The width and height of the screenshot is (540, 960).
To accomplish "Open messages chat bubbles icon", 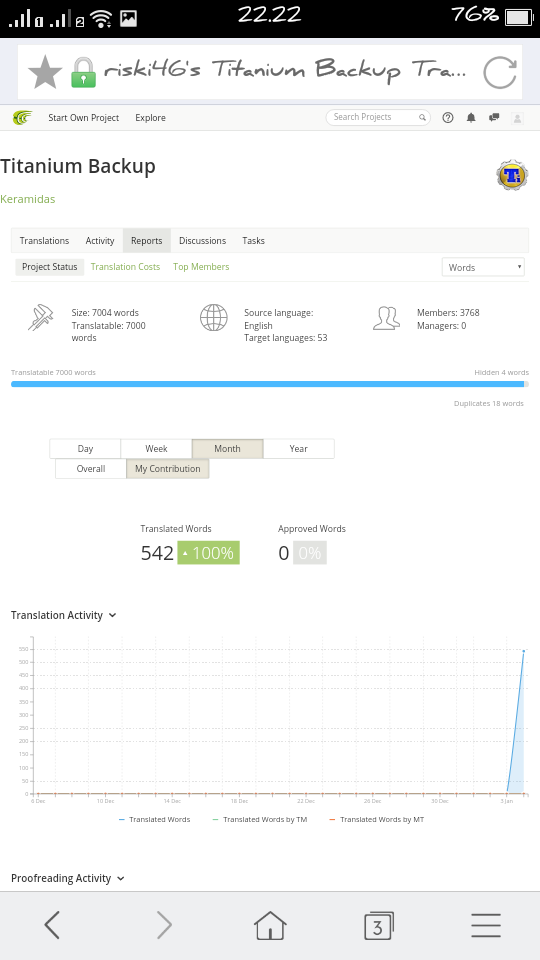I will [494, 118].
